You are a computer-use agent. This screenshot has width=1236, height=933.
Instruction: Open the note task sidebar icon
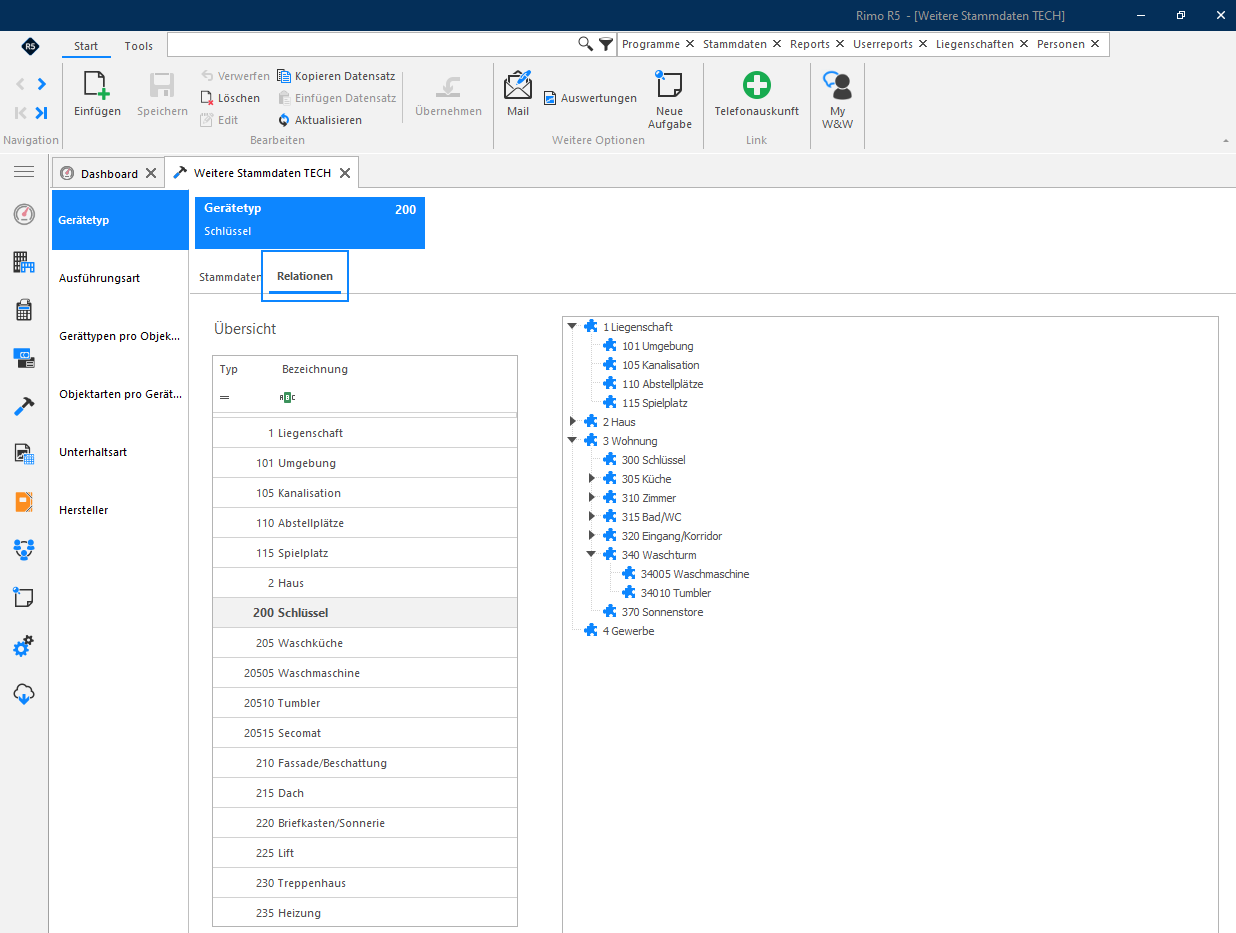(x=24, y=597)
